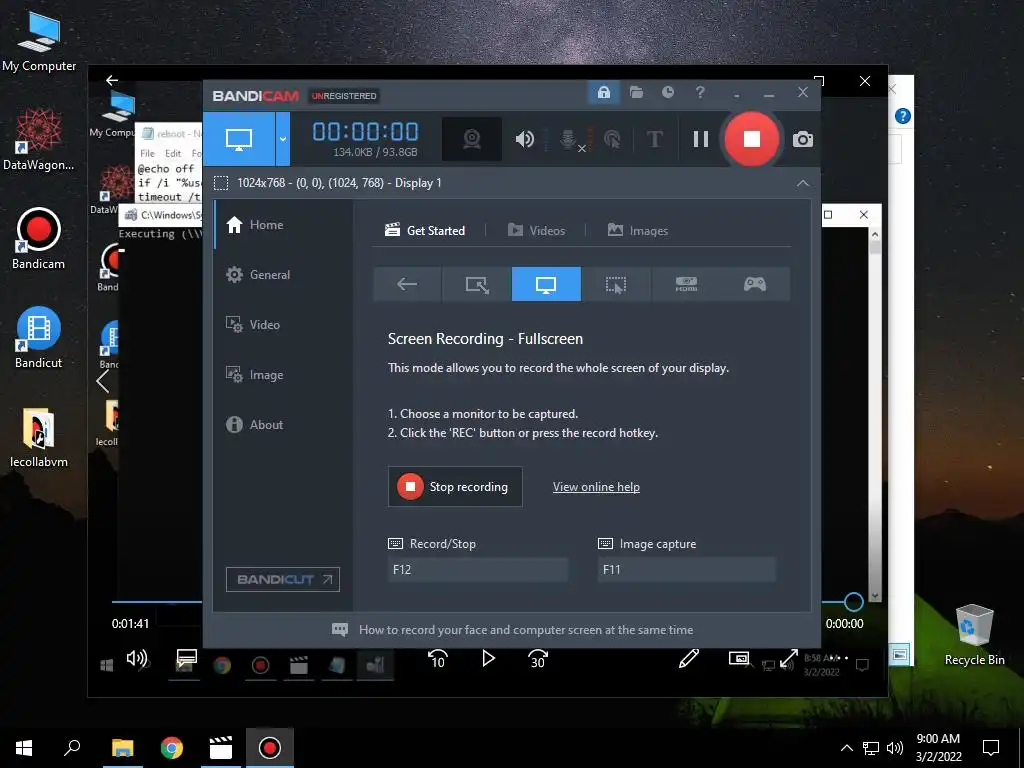Capture a screenshot with camera icon
Viewport: 1024px width, 768px height.
[x=803, y=139]
